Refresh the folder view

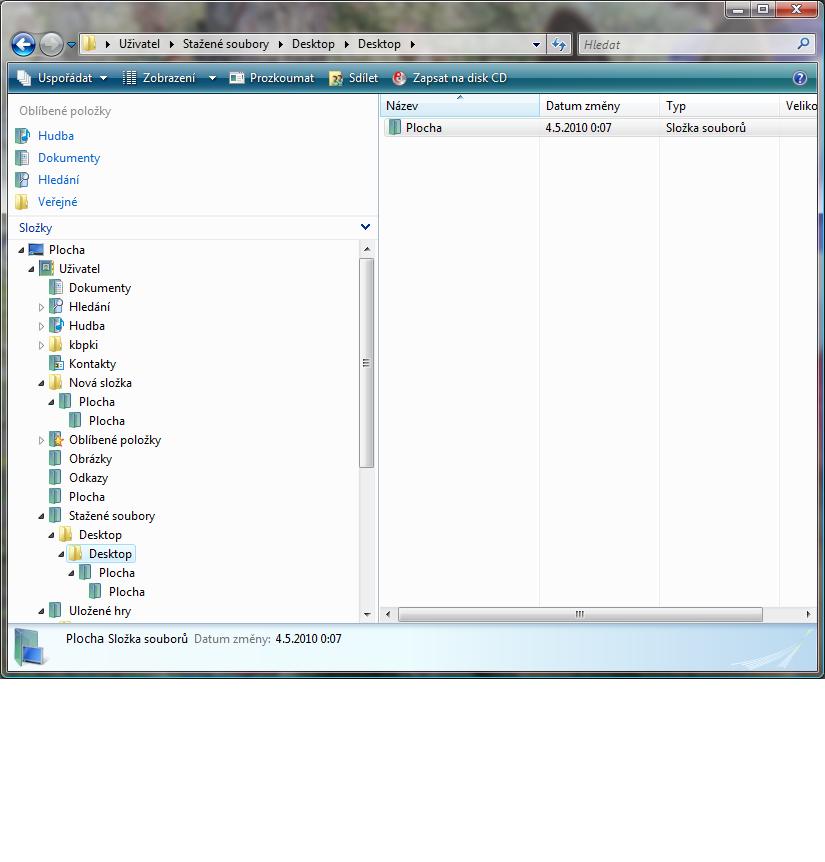pyautogui.click(x=559, y=45)
